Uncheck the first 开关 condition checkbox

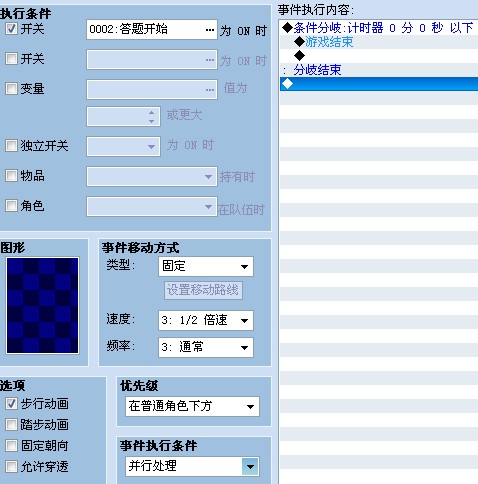pyautogui.click(x=11, y=29)
